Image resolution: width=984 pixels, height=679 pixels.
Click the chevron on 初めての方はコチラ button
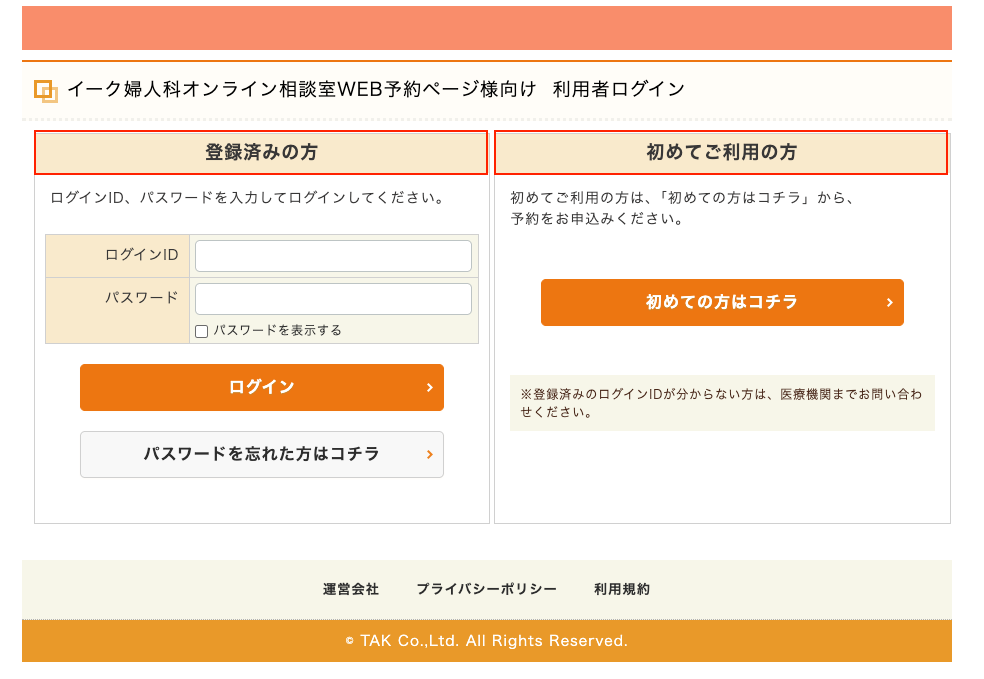(889, 302)
